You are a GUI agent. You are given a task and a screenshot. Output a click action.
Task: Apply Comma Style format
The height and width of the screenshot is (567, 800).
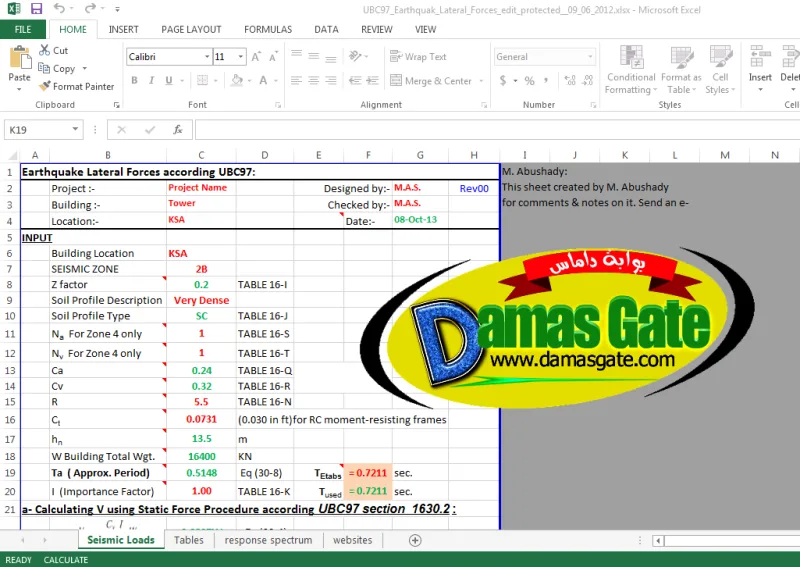[x=546, y=80]
